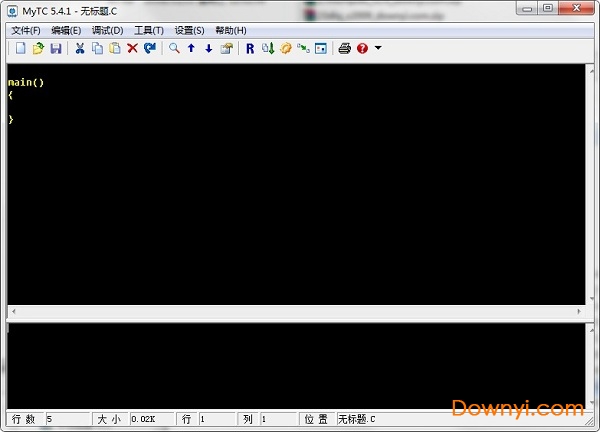Click the Undo icon

[x=150, y=48]
